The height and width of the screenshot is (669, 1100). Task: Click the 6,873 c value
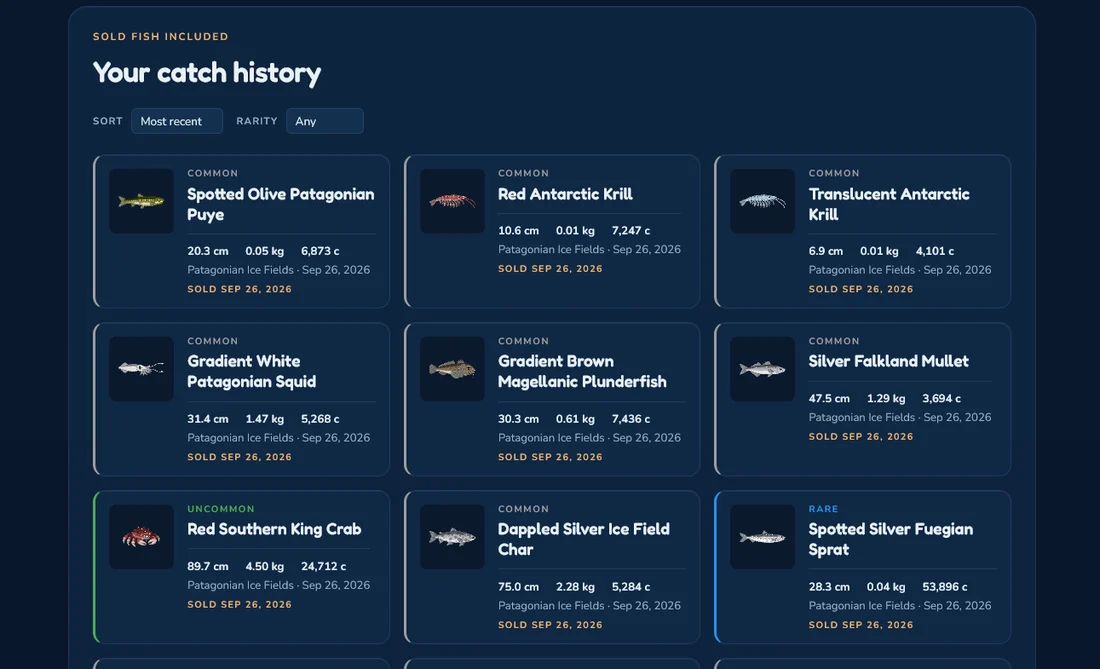click(x=320, y=251)
